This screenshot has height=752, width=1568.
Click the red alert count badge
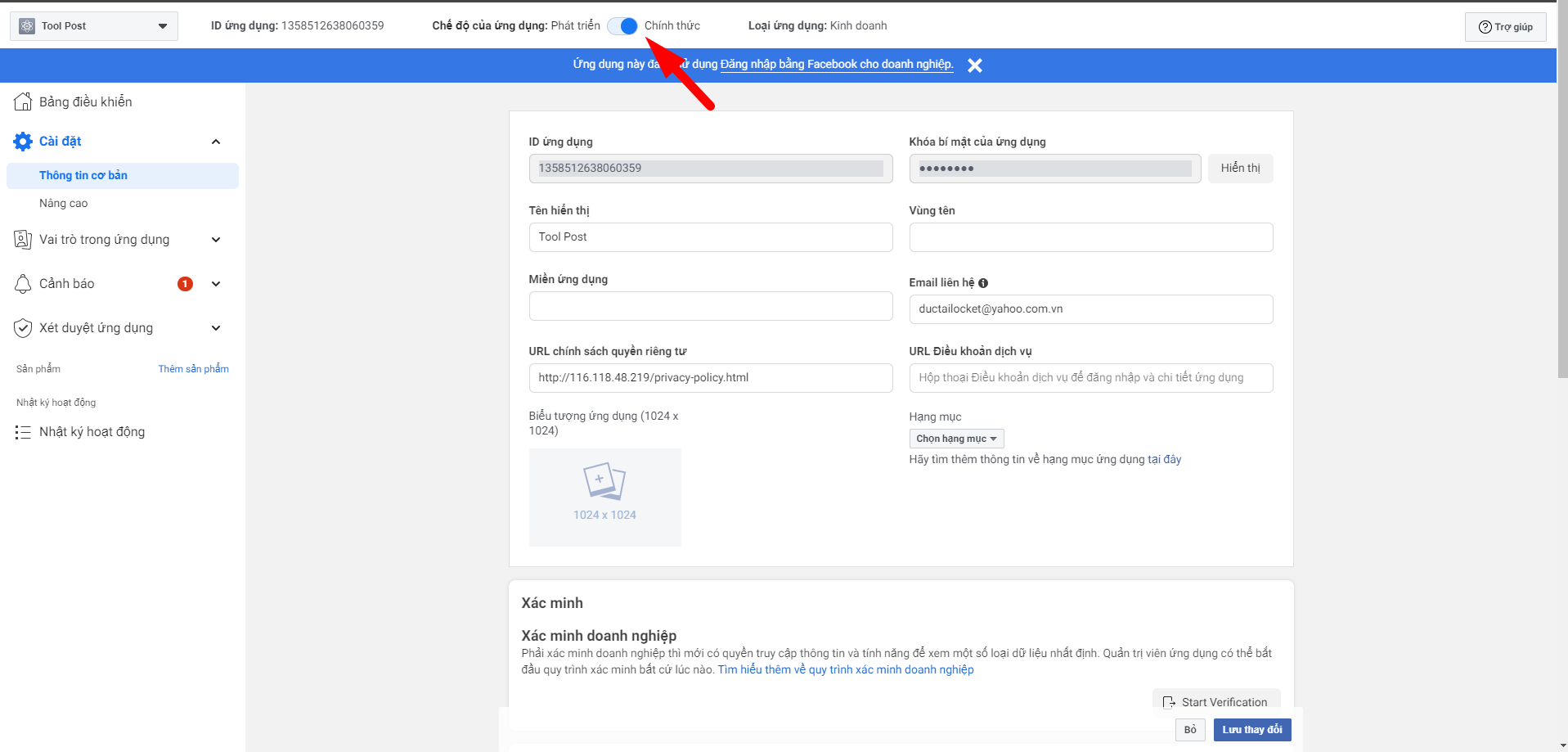(186, 284)
